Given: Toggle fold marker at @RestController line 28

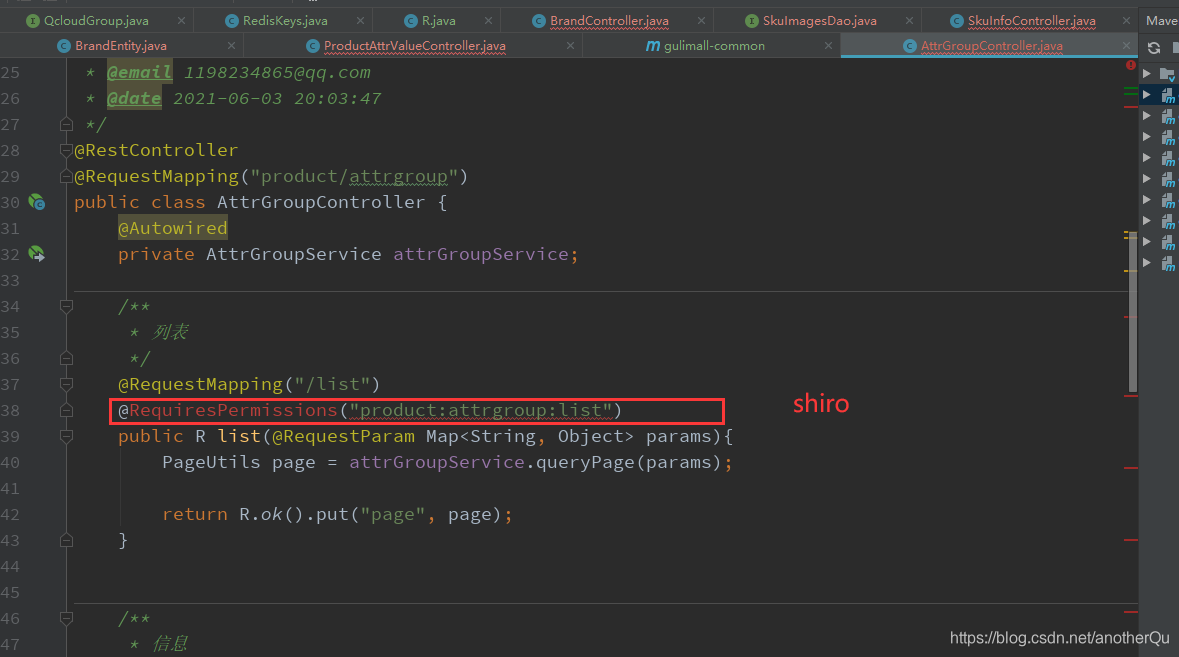Looking at the screenshot, I should (66, 150).
